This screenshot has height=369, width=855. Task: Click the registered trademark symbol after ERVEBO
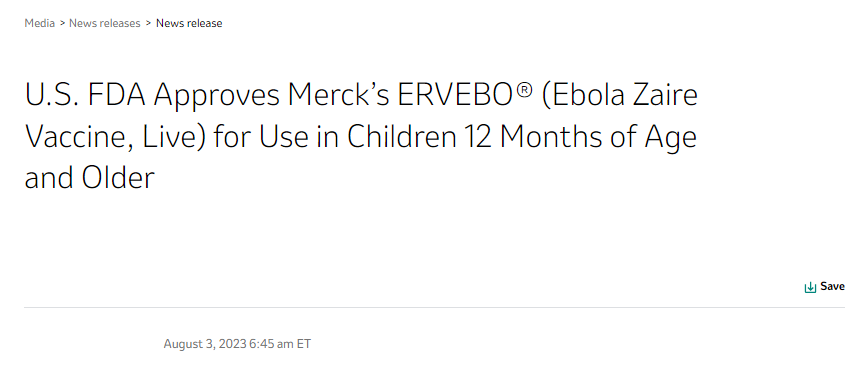coord(524,89)
